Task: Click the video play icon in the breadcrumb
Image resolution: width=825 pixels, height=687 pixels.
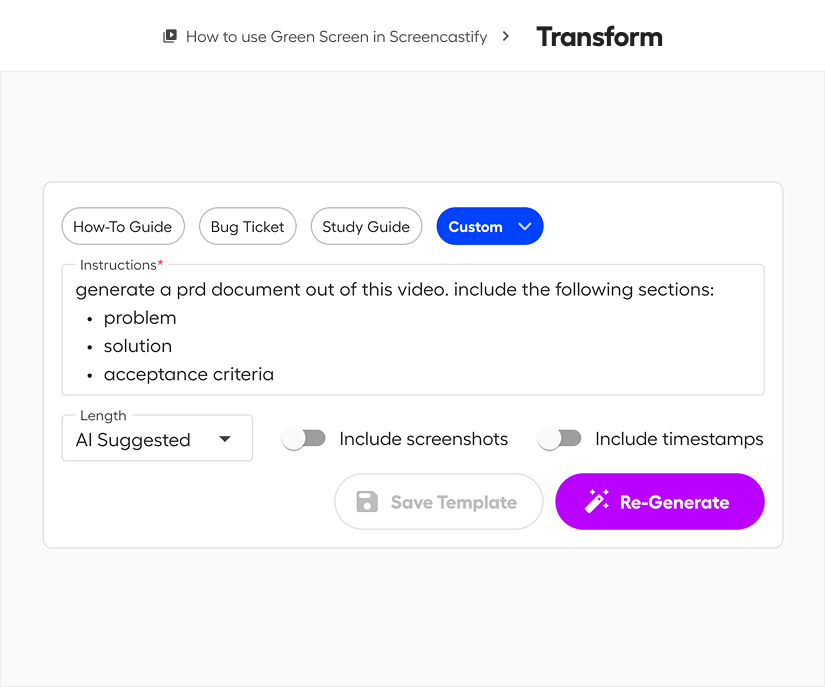Action: pos(170,36)
